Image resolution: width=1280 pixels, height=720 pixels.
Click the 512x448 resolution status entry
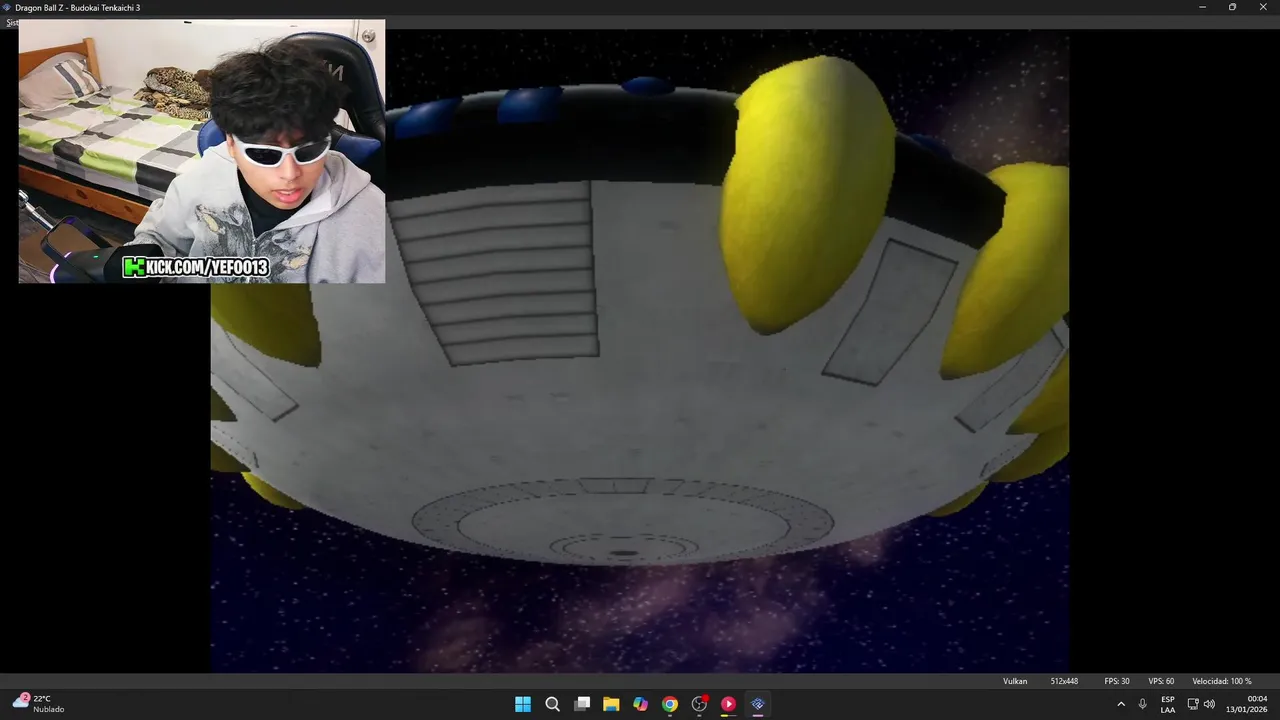pyautogui.click(x=1064, y=681)
